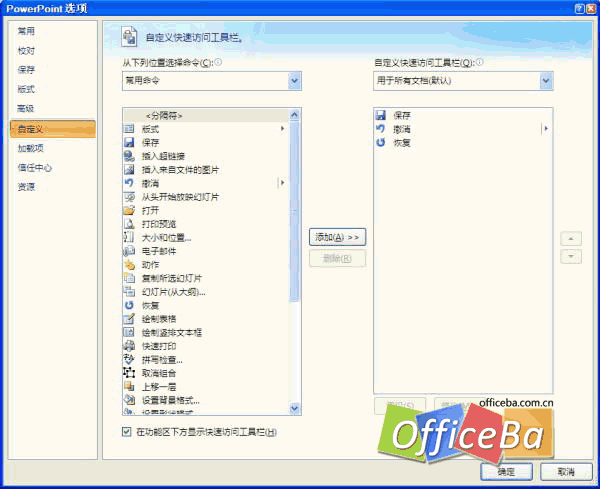The height and width of the screenshot is (489, 600).
Task: Select the 取消组合 ungroup icon
Action: pyautogui.click(x=129, y=373)
